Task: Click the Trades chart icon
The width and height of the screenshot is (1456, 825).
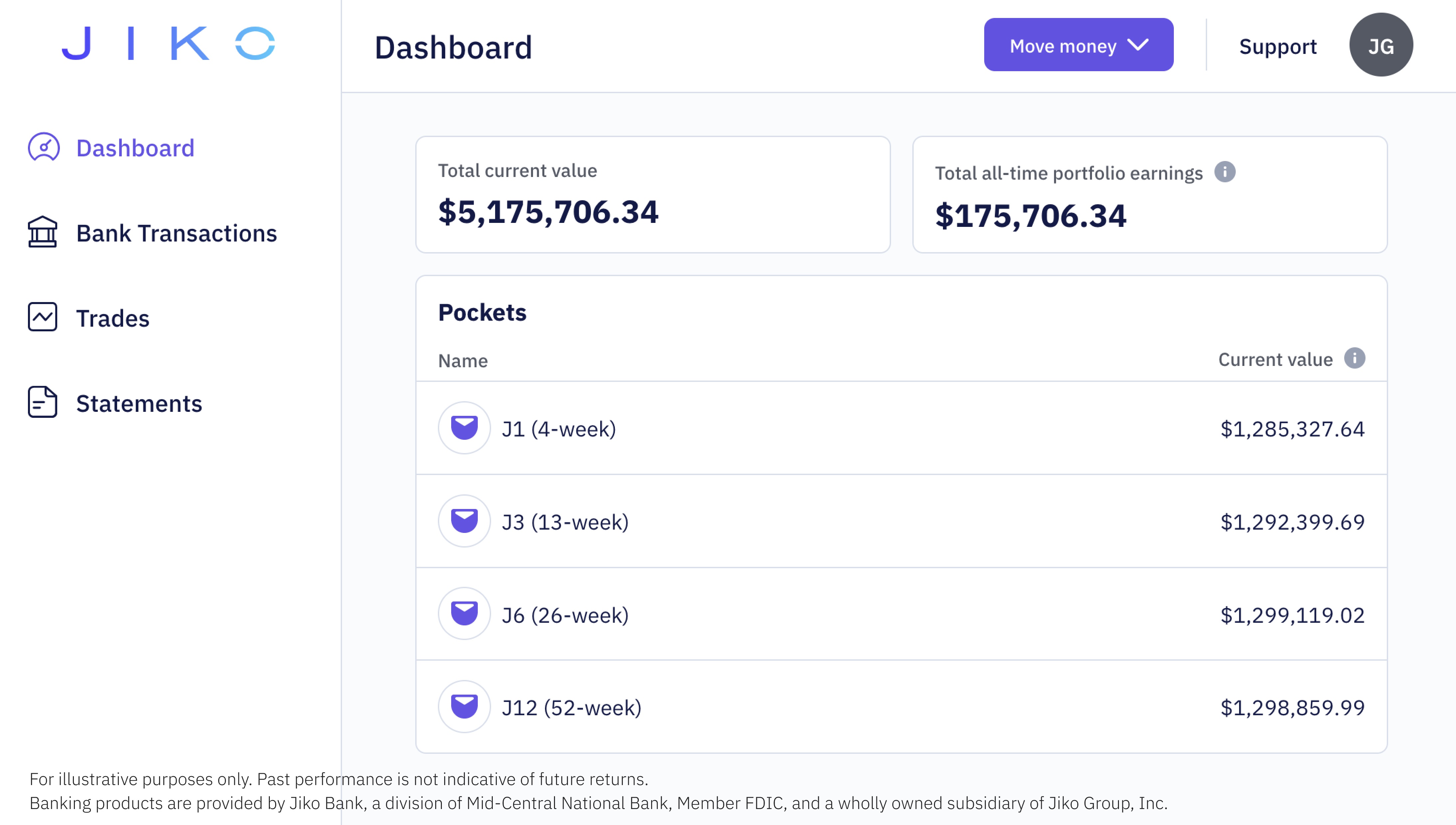Action: click(x=43, y=317)
